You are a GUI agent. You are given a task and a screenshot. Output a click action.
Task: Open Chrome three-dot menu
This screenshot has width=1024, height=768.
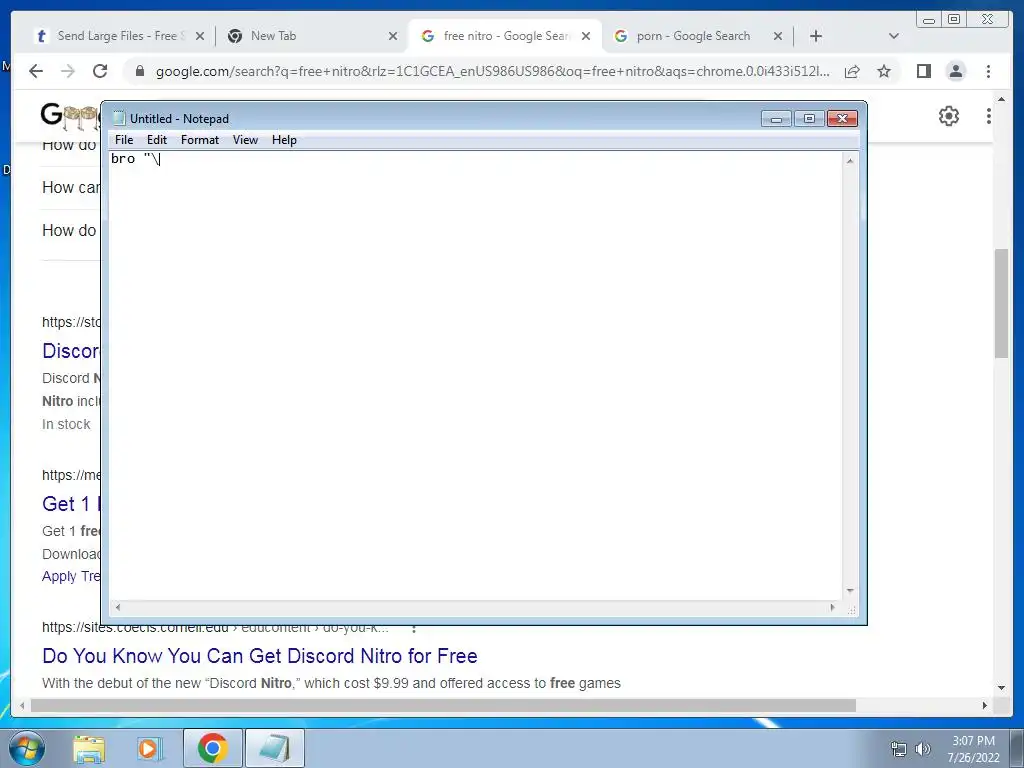point(988,71)
